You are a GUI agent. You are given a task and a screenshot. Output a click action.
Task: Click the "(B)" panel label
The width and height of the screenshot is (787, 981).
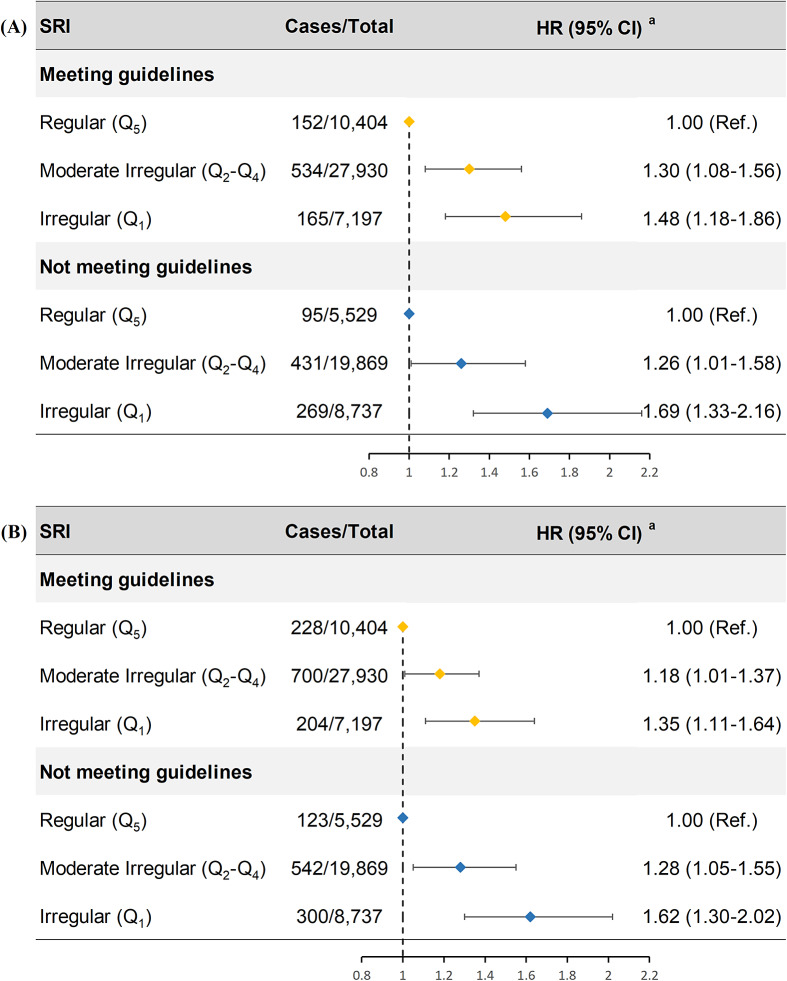point(15,532)
